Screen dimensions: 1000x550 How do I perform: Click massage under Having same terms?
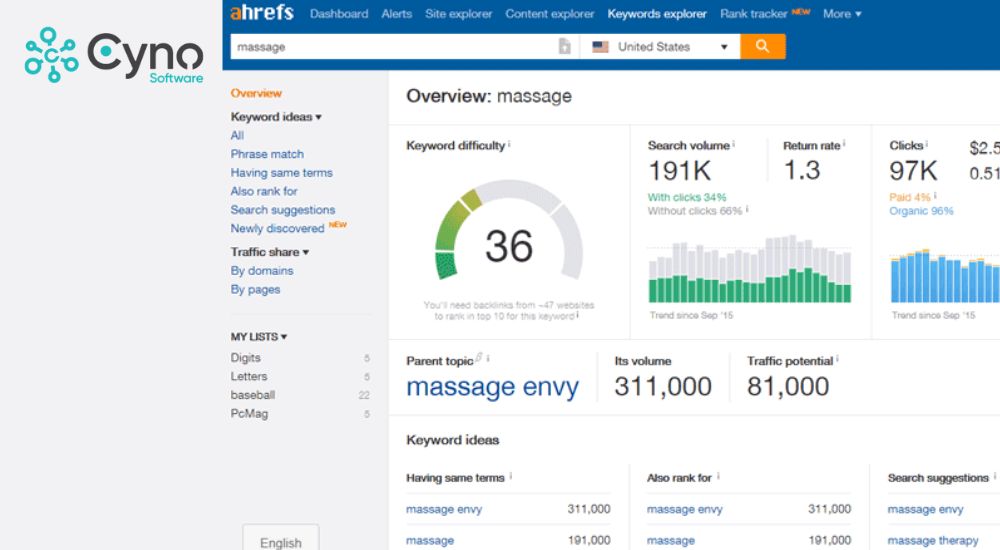pos(430,540)
